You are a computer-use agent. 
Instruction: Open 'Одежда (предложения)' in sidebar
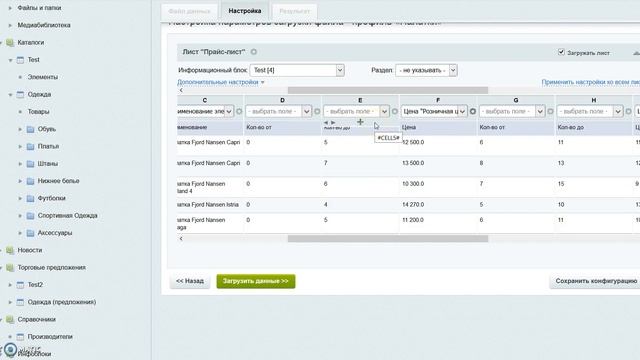coord(62,302)
